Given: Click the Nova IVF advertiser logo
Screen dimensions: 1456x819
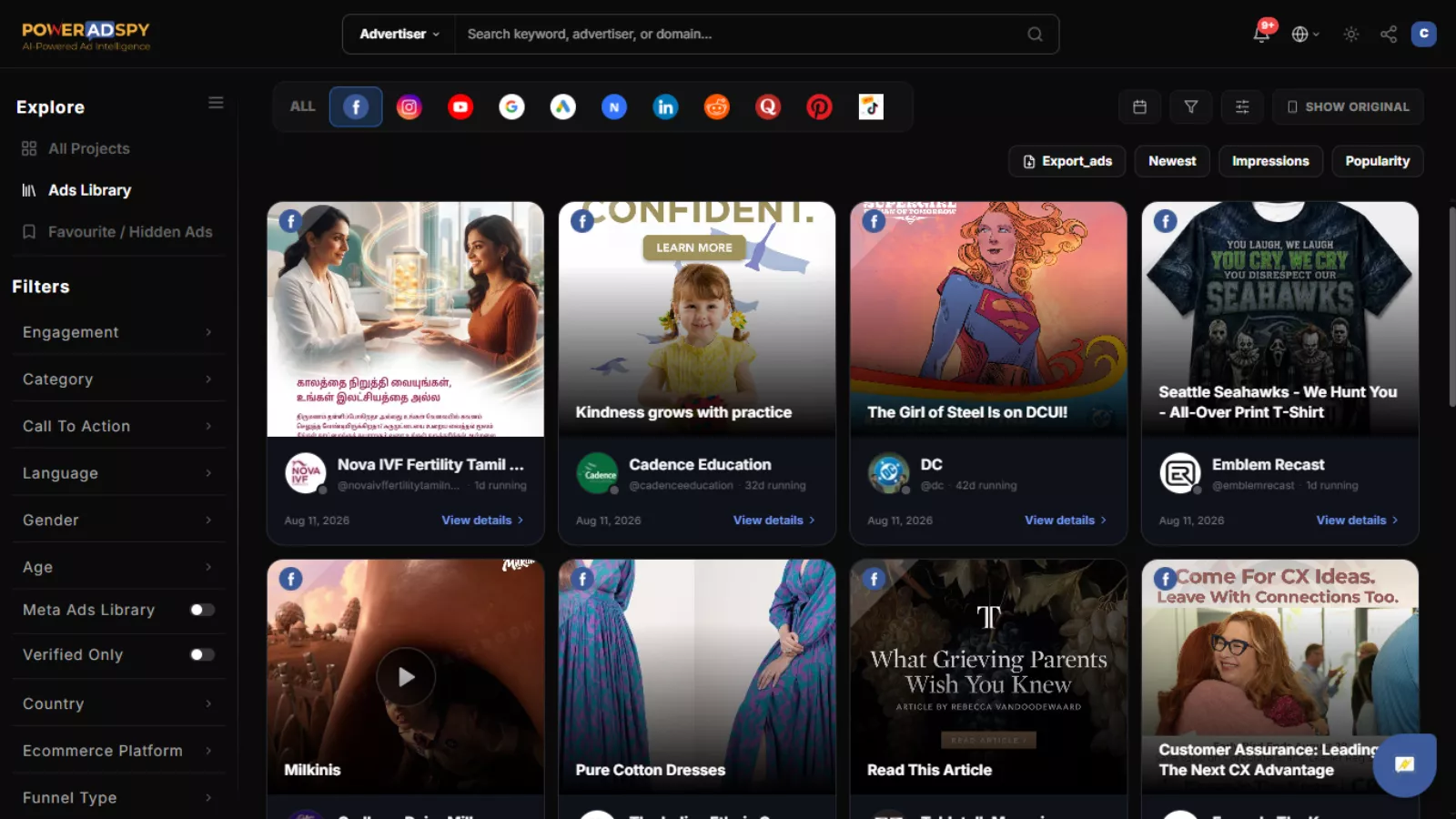Looking at the screenshot, I should coord(306,473).
